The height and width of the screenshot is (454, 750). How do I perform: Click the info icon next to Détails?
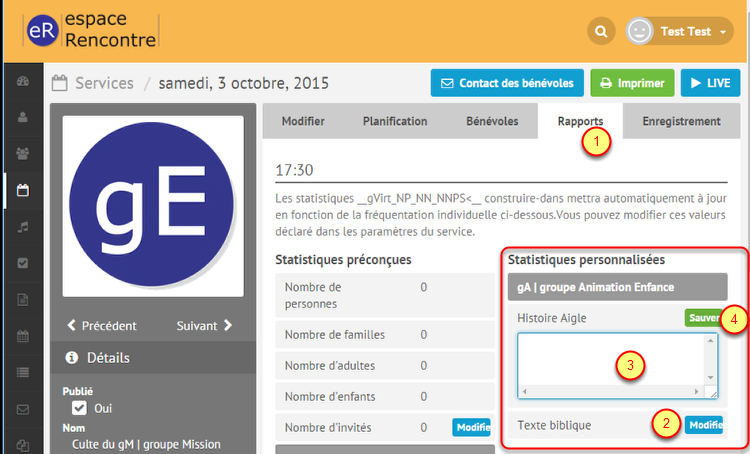72,357
